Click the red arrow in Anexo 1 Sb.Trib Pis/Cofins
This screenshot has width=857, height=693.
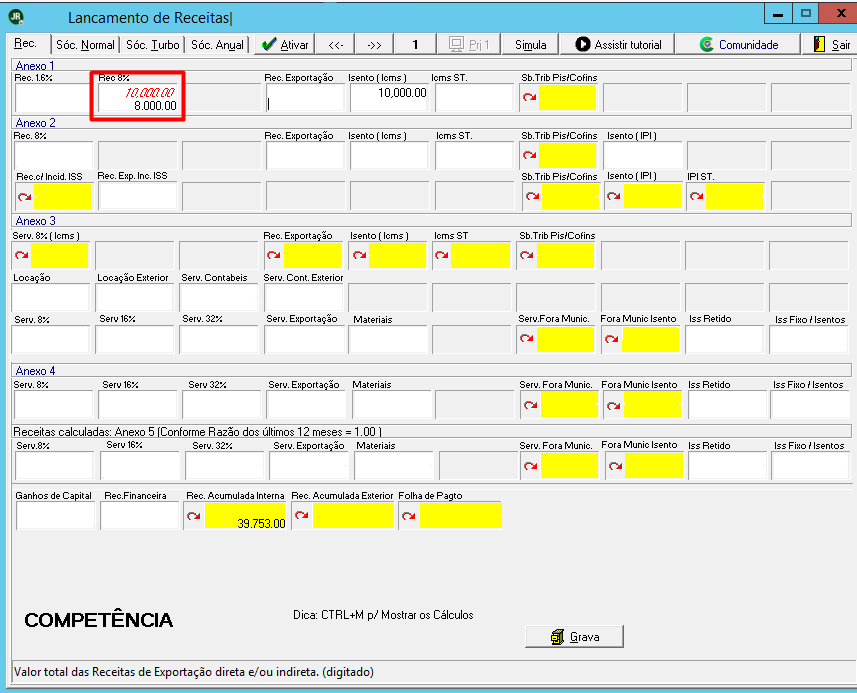click(x=529, y=97)
